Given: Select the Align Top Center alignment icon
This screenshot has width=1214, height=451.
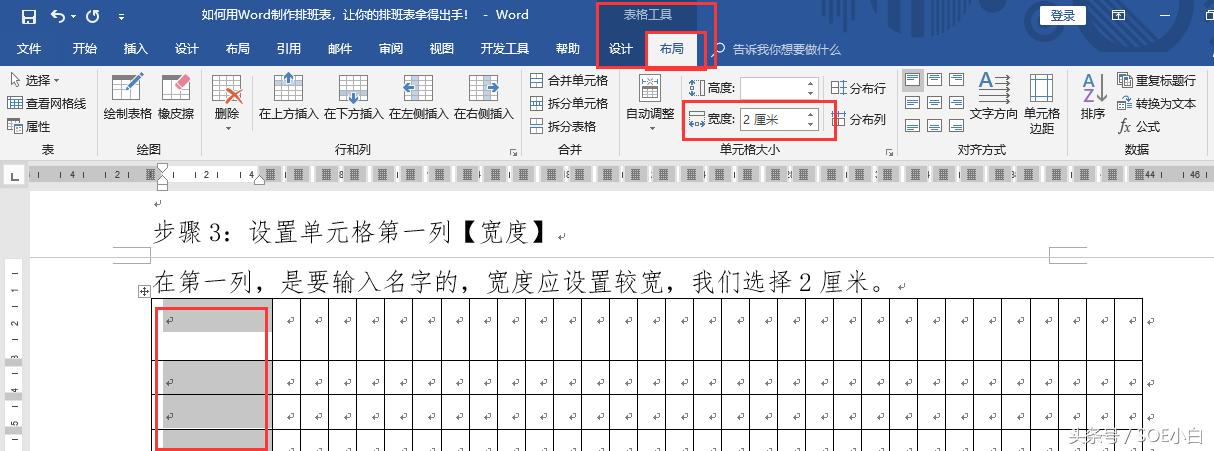Looking at the screenshot, I should pos(934,80).
